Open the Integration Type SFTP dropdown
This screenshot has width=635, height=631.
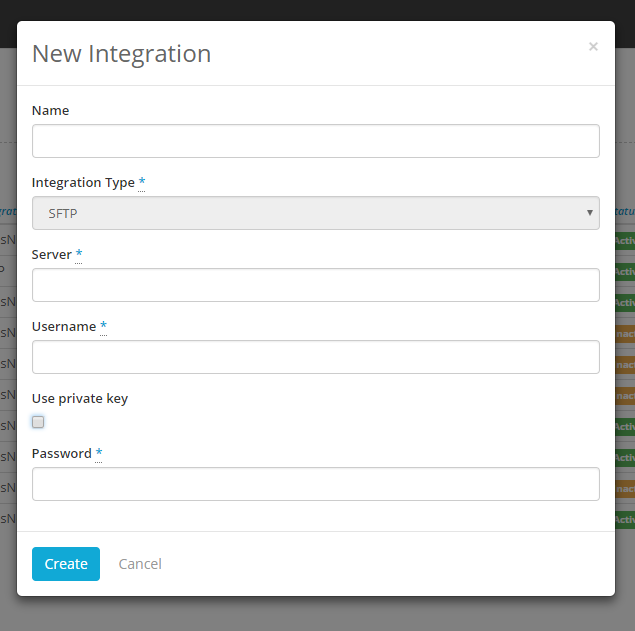pos(315,213)
